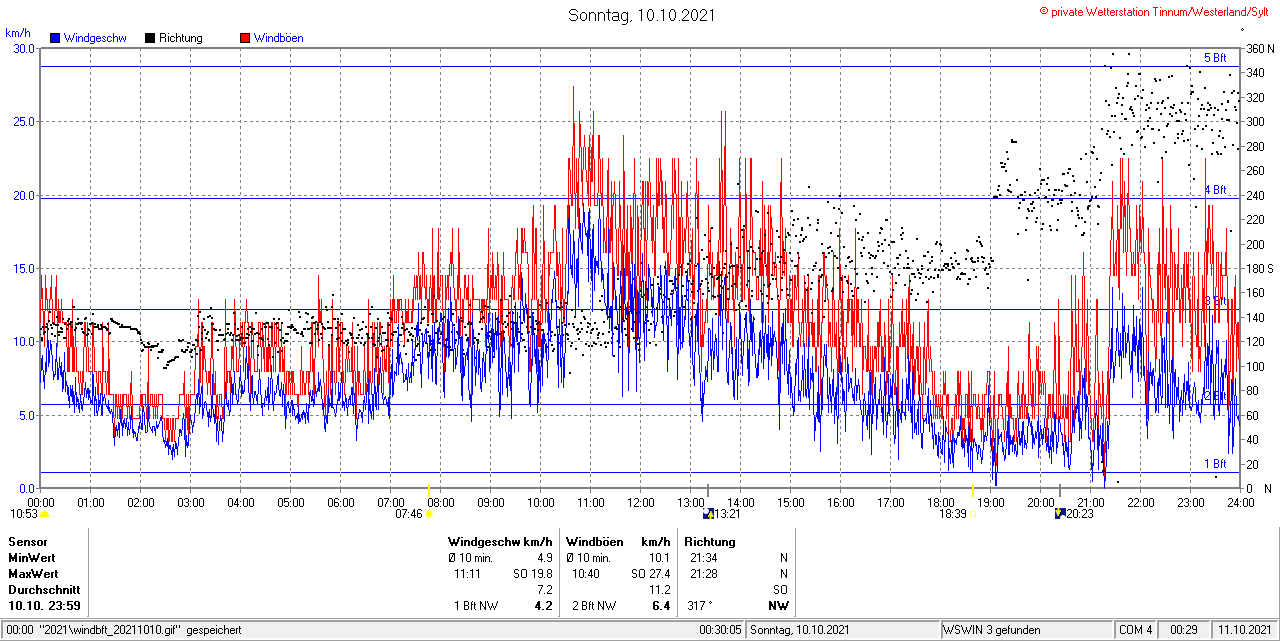Click the 'MaxWert' row label
Viewport: 1280px width, 641px height.
click(x=34, y=574)
